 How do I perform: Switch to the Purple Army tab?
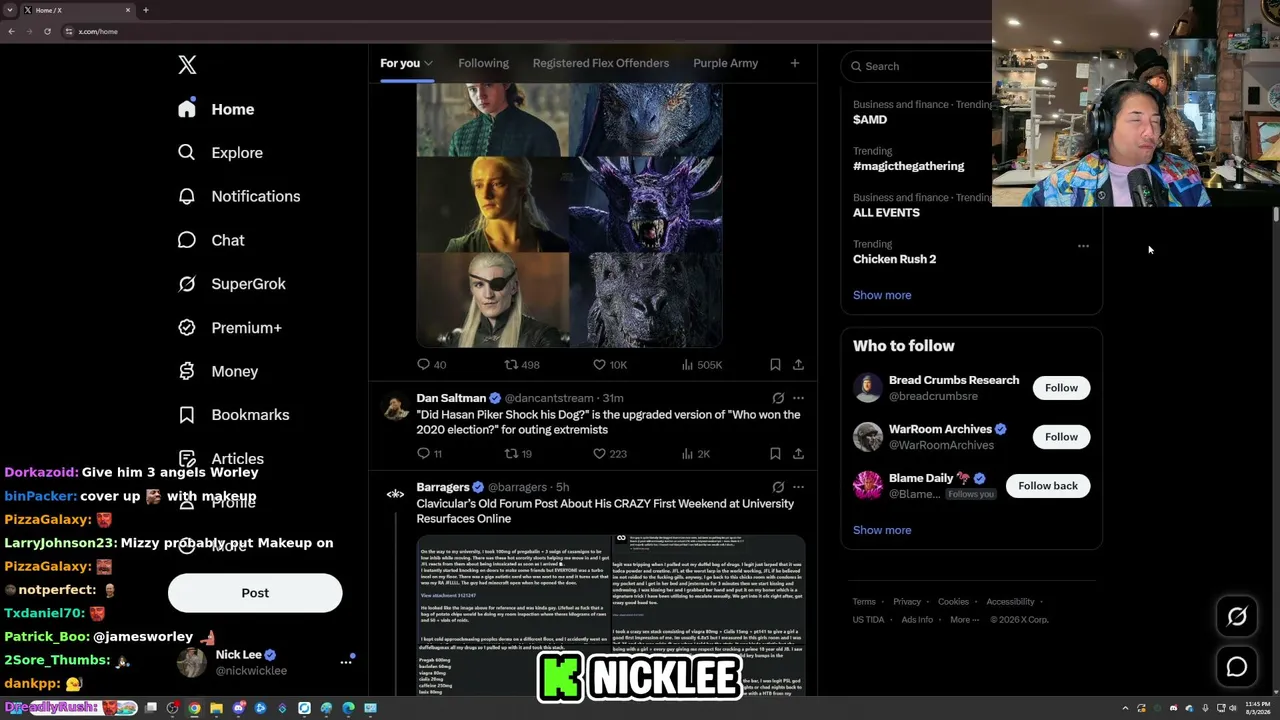(725, 63)
